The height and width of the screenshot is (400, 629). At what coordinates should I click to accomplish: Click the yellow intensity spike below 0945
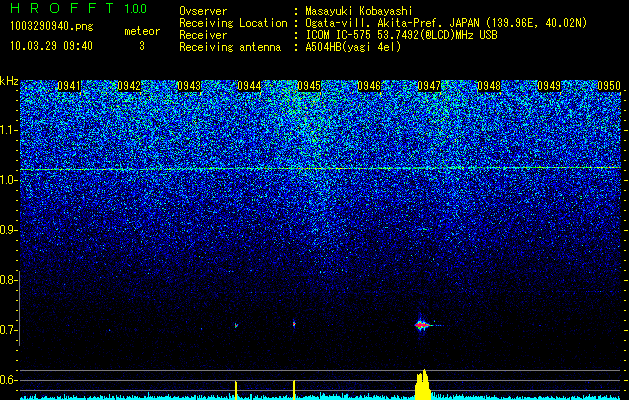tap(294, 390)
